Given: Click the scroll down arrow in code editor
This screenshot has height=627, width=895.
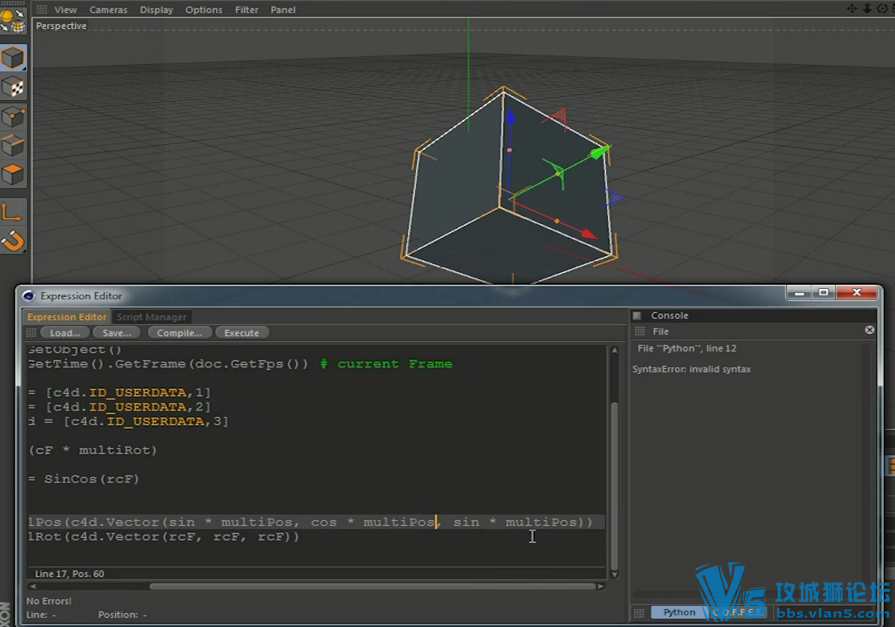Looking at the screenshot, I should 614,574.
